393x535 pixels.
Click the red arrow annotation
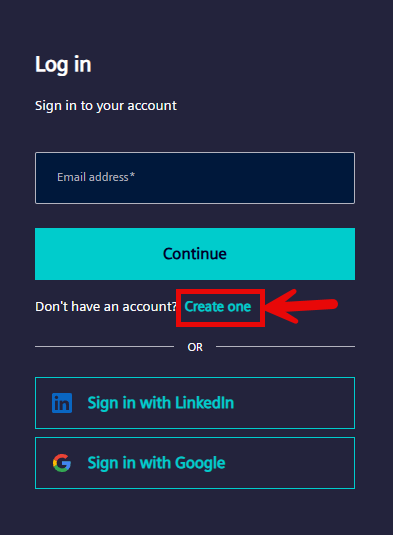pyautogui.click(x=302, y=306)
